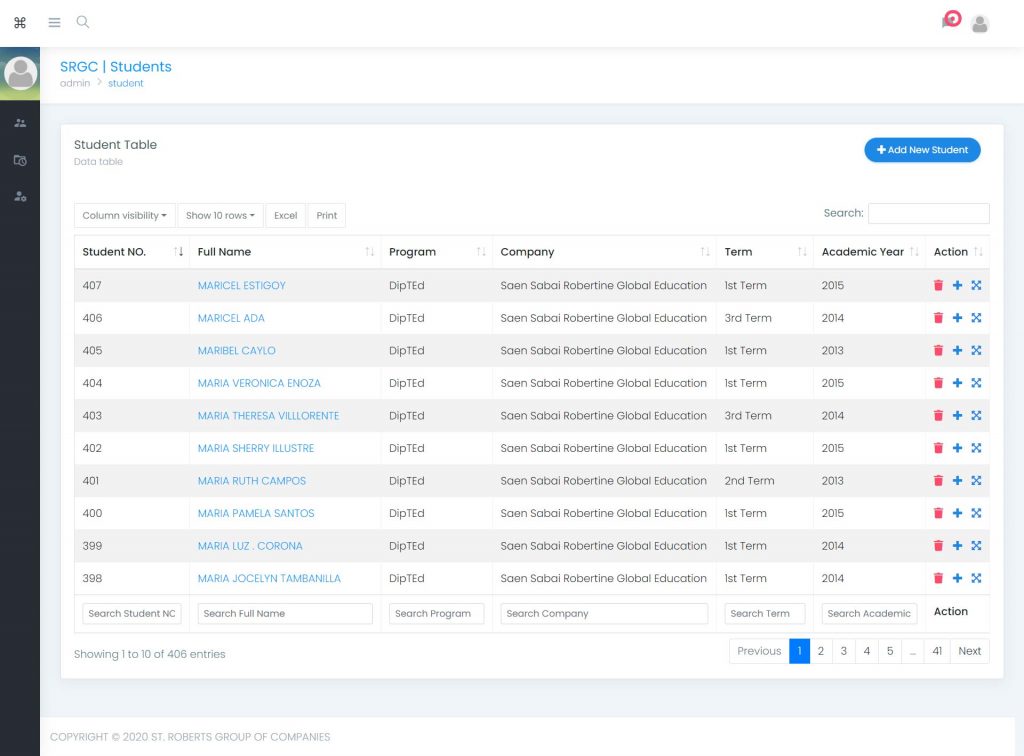Click Next page in pagination
The width and height of the screenshot is (1024, 756).
[969, 651]
